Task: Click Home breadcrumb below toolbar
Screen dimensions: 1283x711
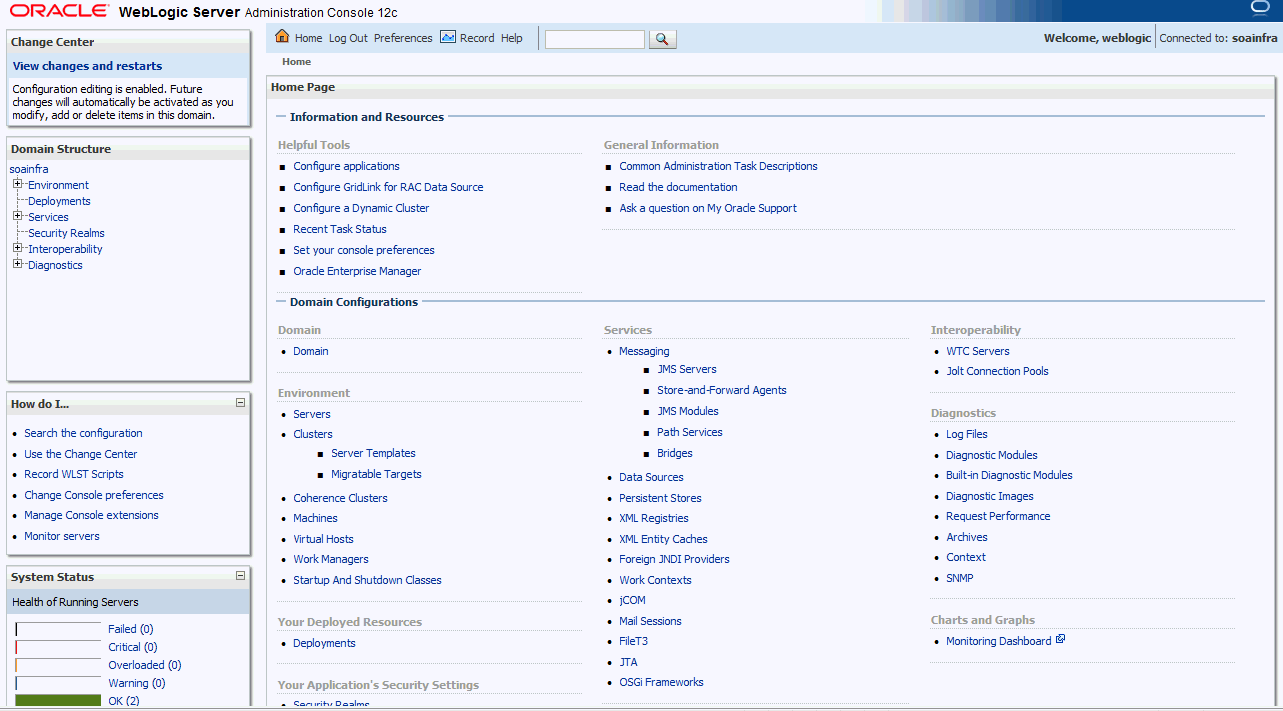Action: click(296, 62)
